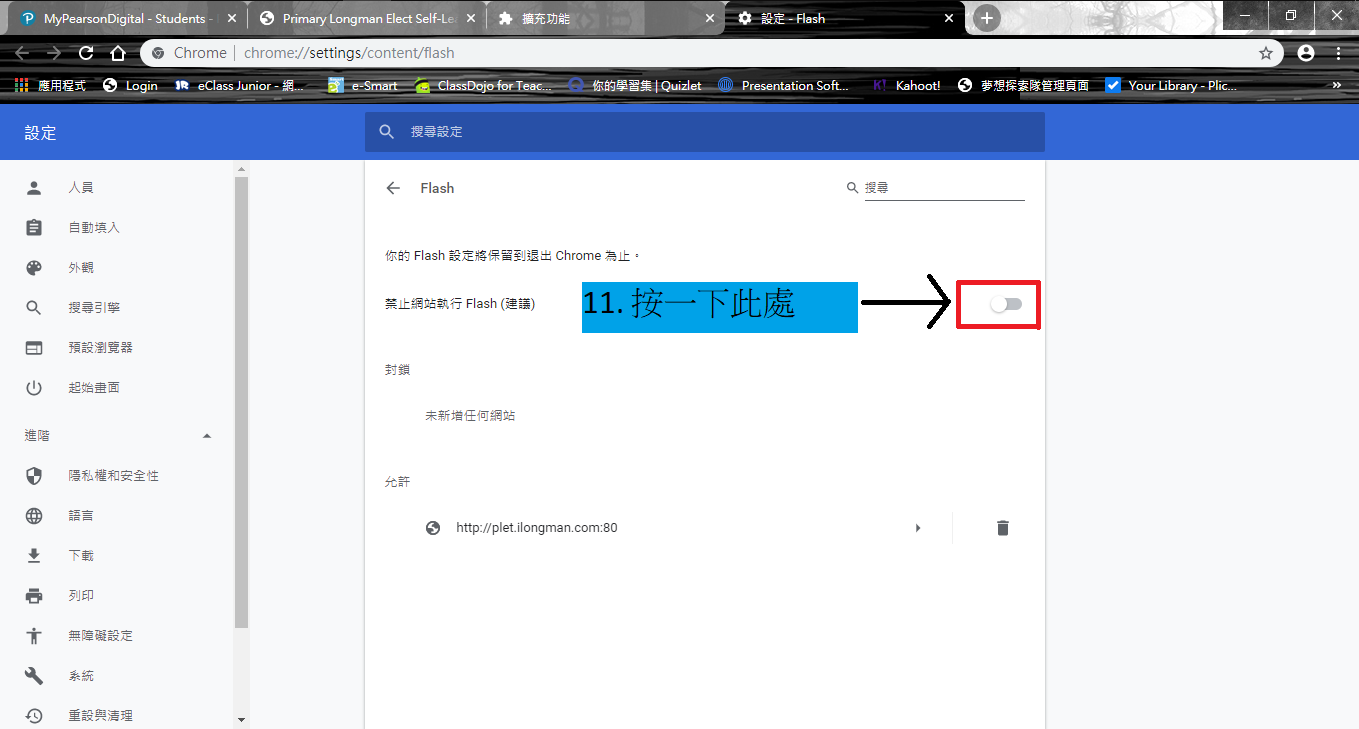The image size is (1359, 729).
Task: Click the power icon beside 起始畫面
Action: point(34,388)
